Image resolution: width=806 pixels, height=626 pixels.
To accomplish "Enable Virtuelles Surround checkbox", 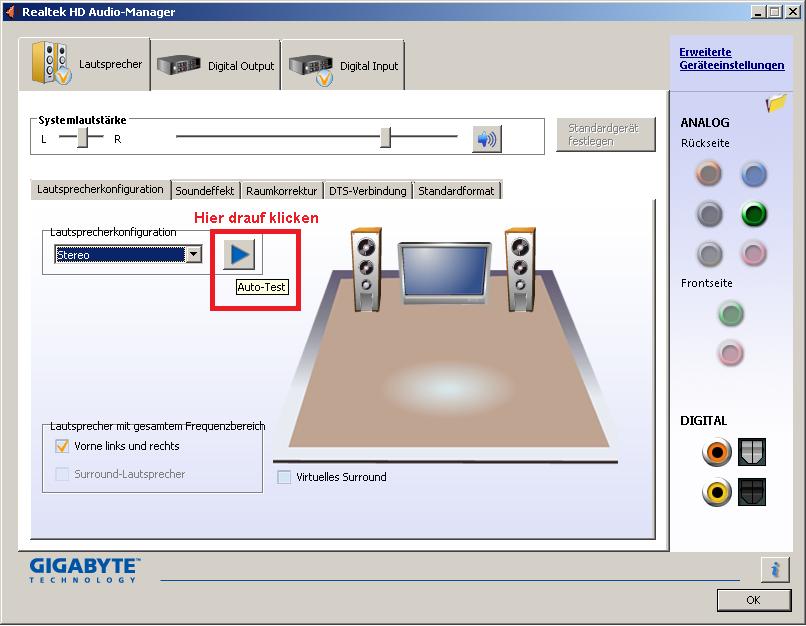I will [284, 477].
